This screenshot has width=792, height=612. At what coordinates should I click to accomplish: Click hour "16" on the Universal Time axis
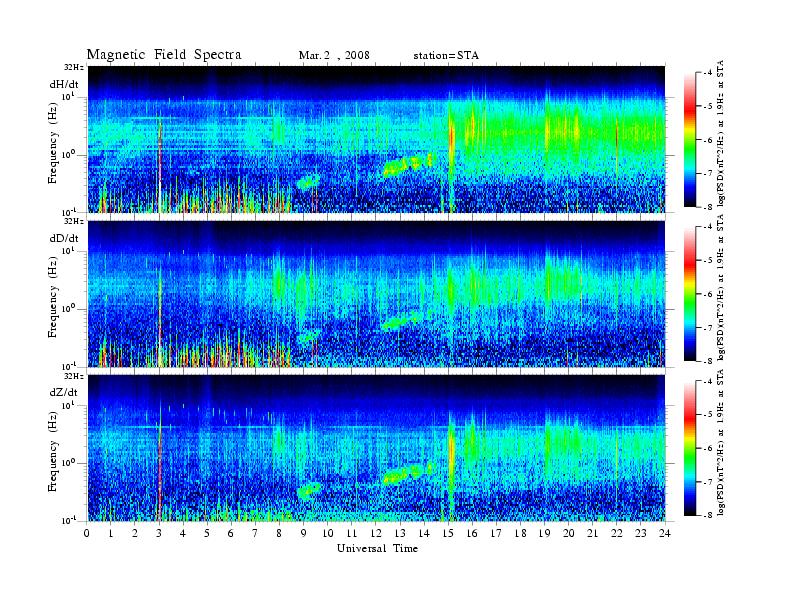pos(472,533)
